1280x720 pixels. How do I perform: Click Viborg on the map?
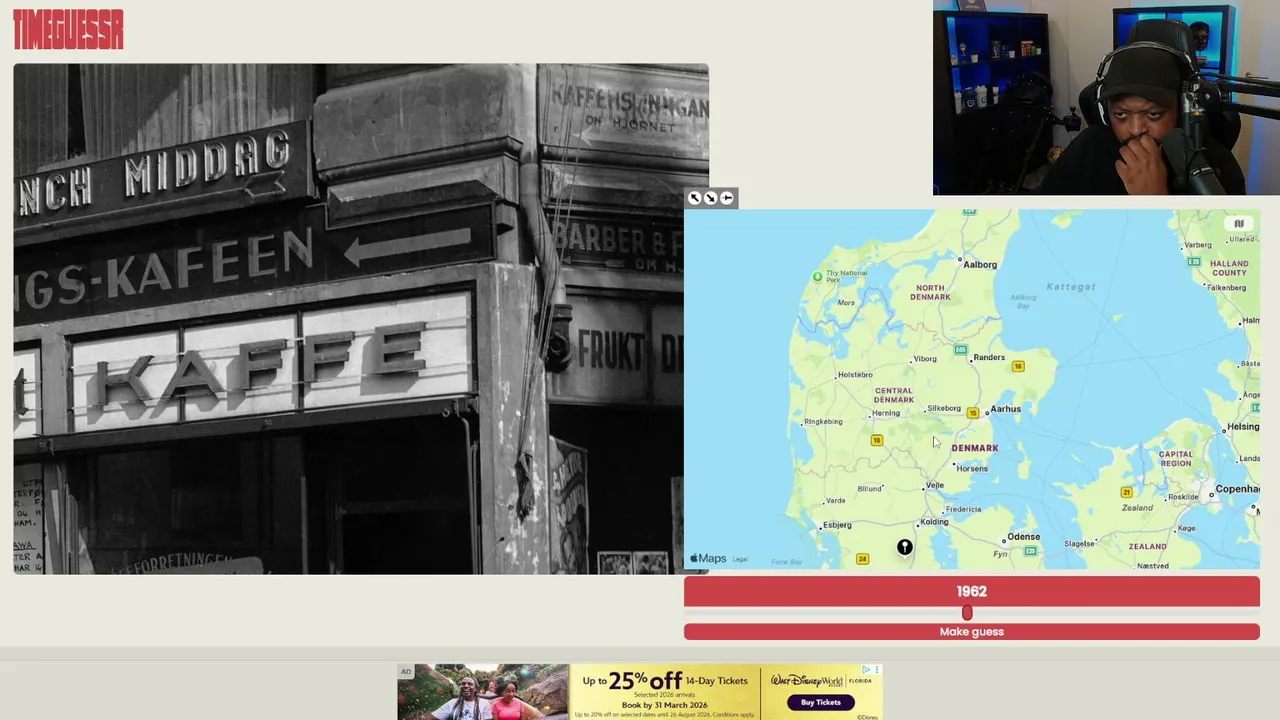coord(925,359)
